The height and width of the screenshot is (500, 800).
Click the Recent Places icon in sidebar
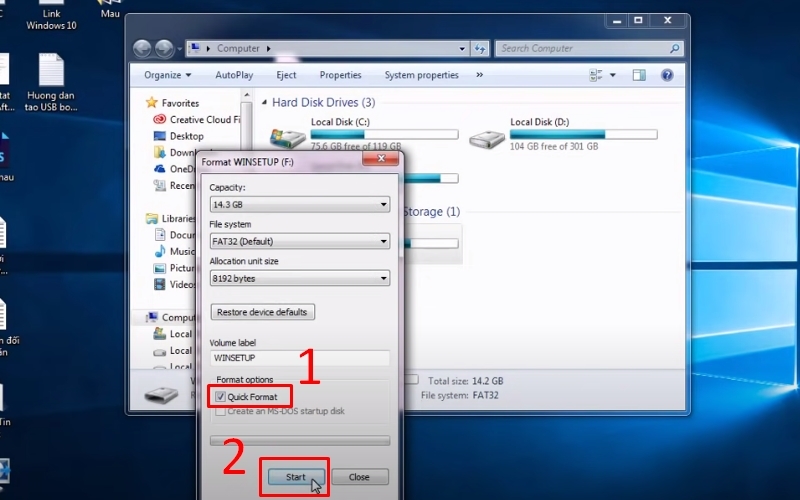[x=160, y=186]
